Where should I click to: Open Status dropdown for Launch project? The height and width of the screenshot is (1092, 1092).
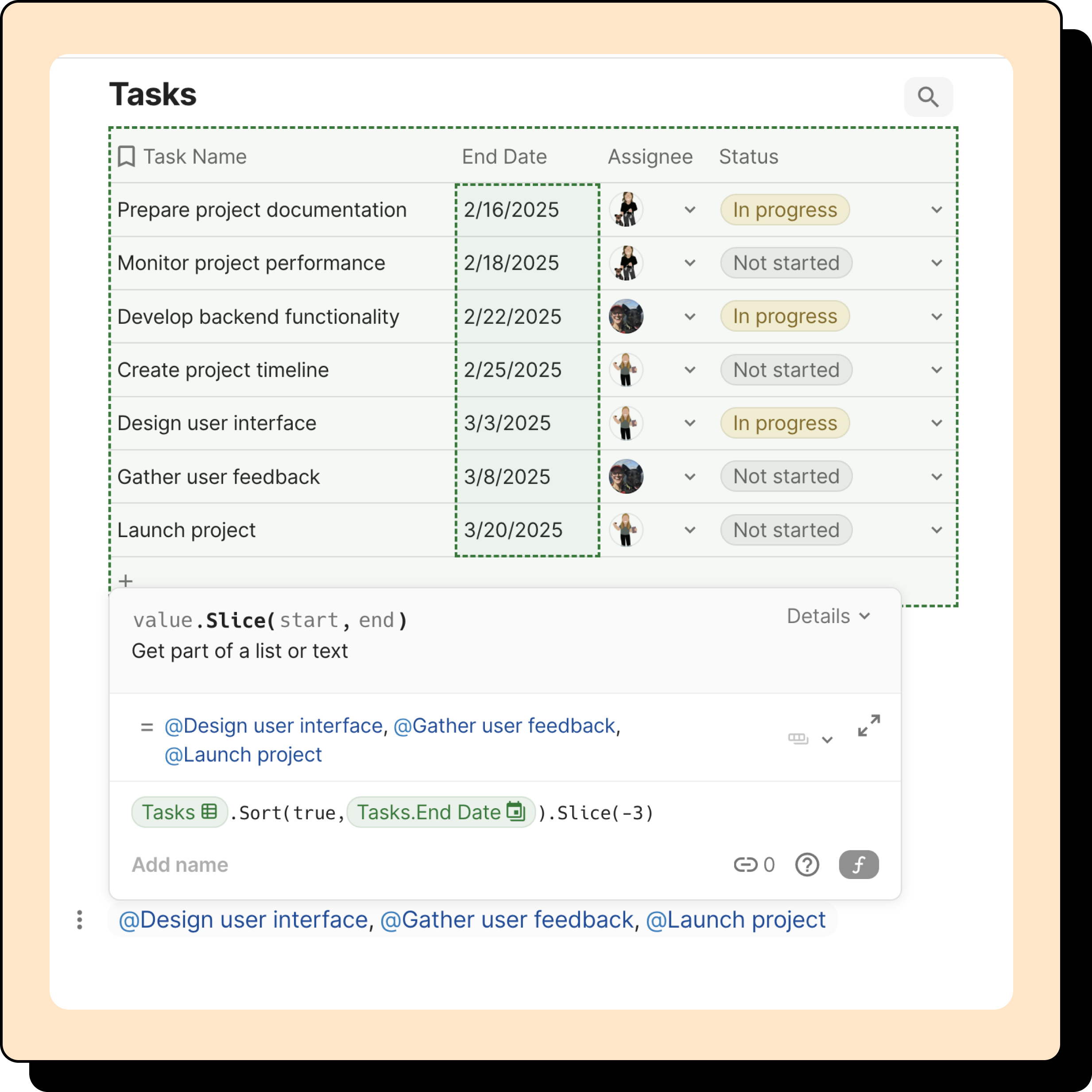[x=936, y=530]
